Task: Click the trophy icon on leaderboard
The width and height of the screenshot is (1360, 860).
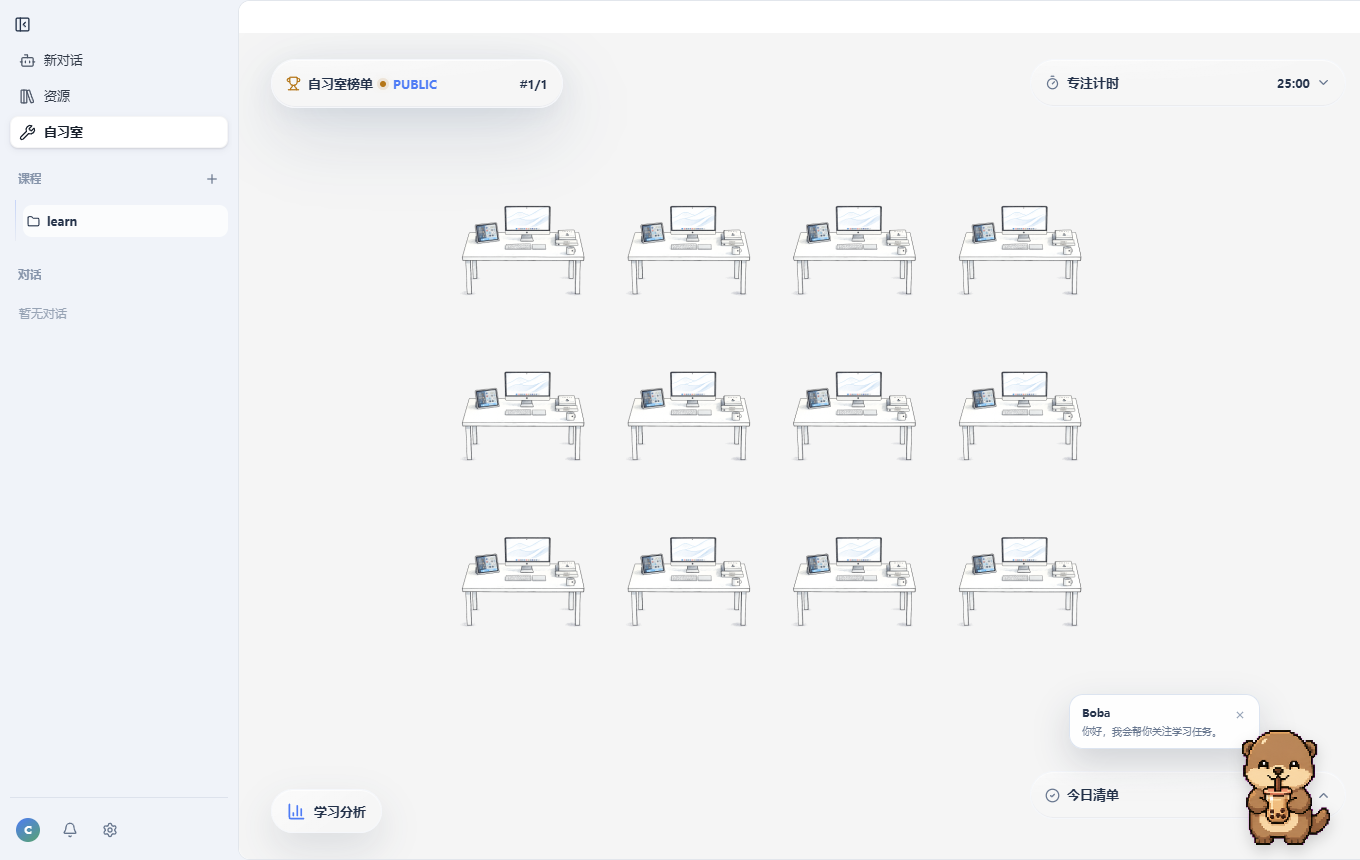Action: pyautogui.click(x=293, y=84)
